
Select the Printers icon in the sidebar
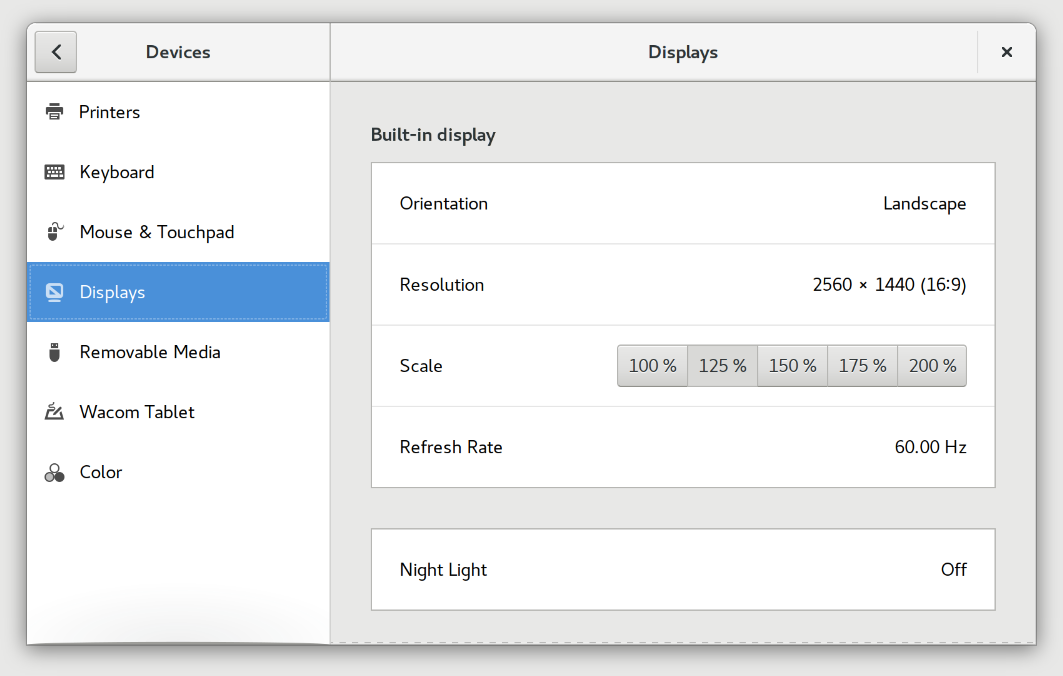tap(53, 112)
